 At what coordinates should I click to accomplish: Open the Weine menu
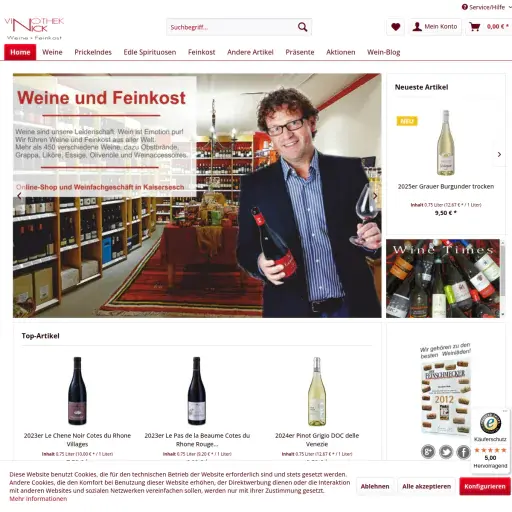tap(52, 52)
